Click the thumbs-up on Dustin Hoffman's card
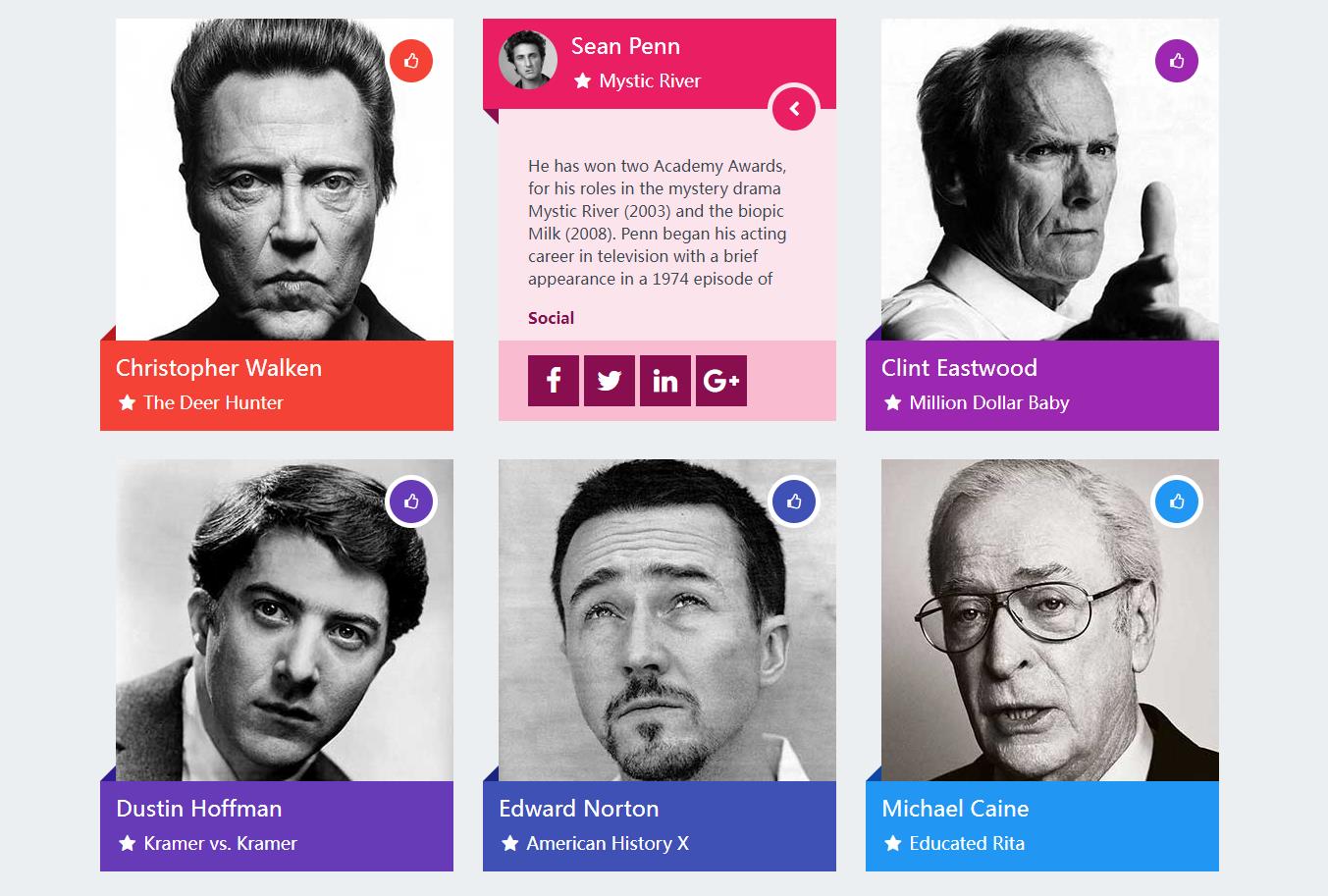Screen dimensions: 1328x896 tap(411, 501)
